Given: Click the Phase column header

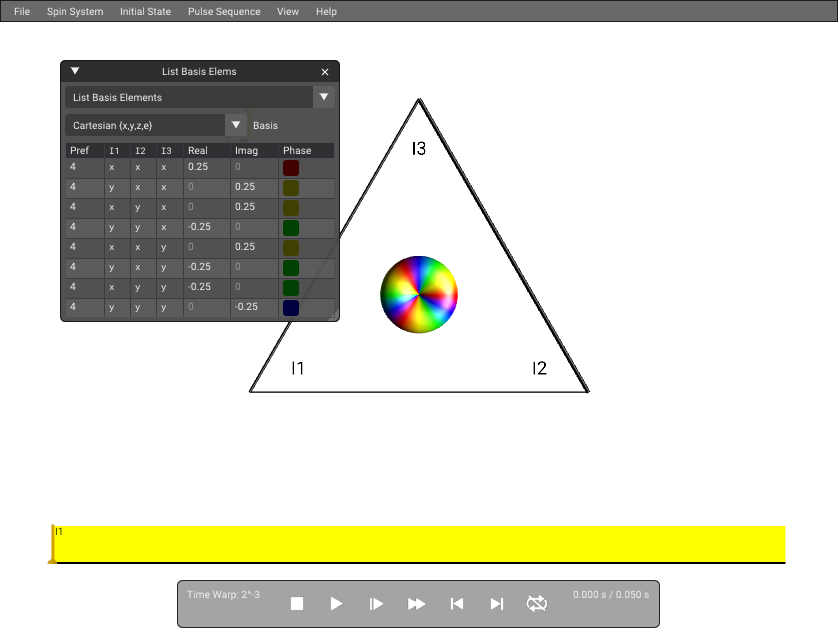Looking at the screenshot, I should coord(297,151).
